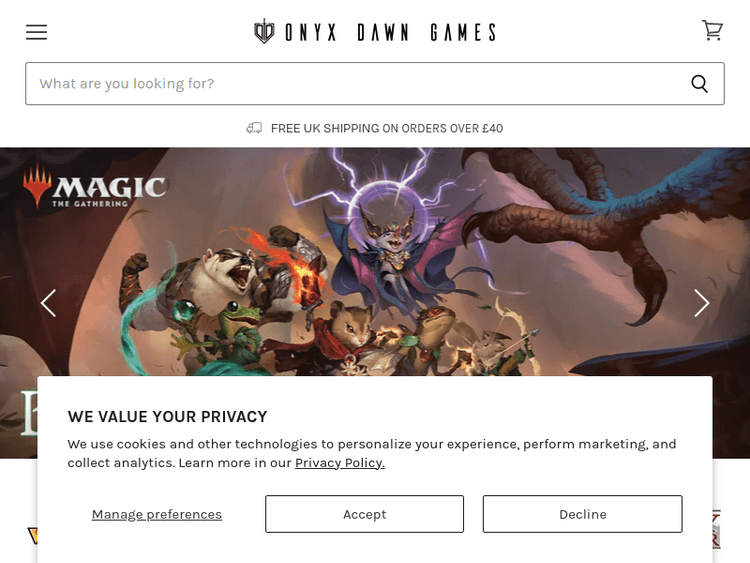This screenshot has height=563, width=750.
Task: Open Manage preferences for cookies
Action: pos(157,514)
